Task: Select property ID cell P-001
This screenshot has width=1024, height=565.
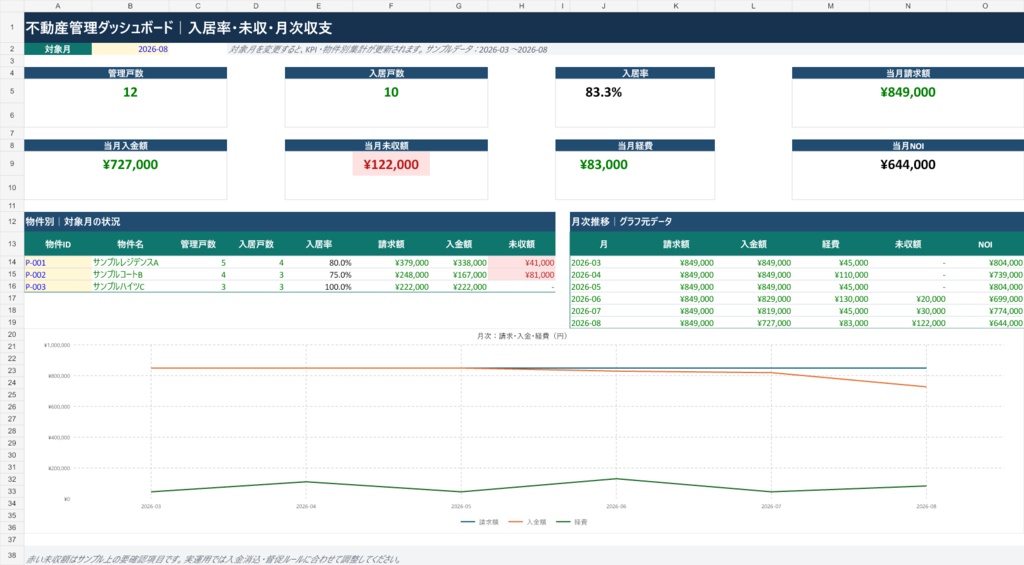Action: pos(58,263)
